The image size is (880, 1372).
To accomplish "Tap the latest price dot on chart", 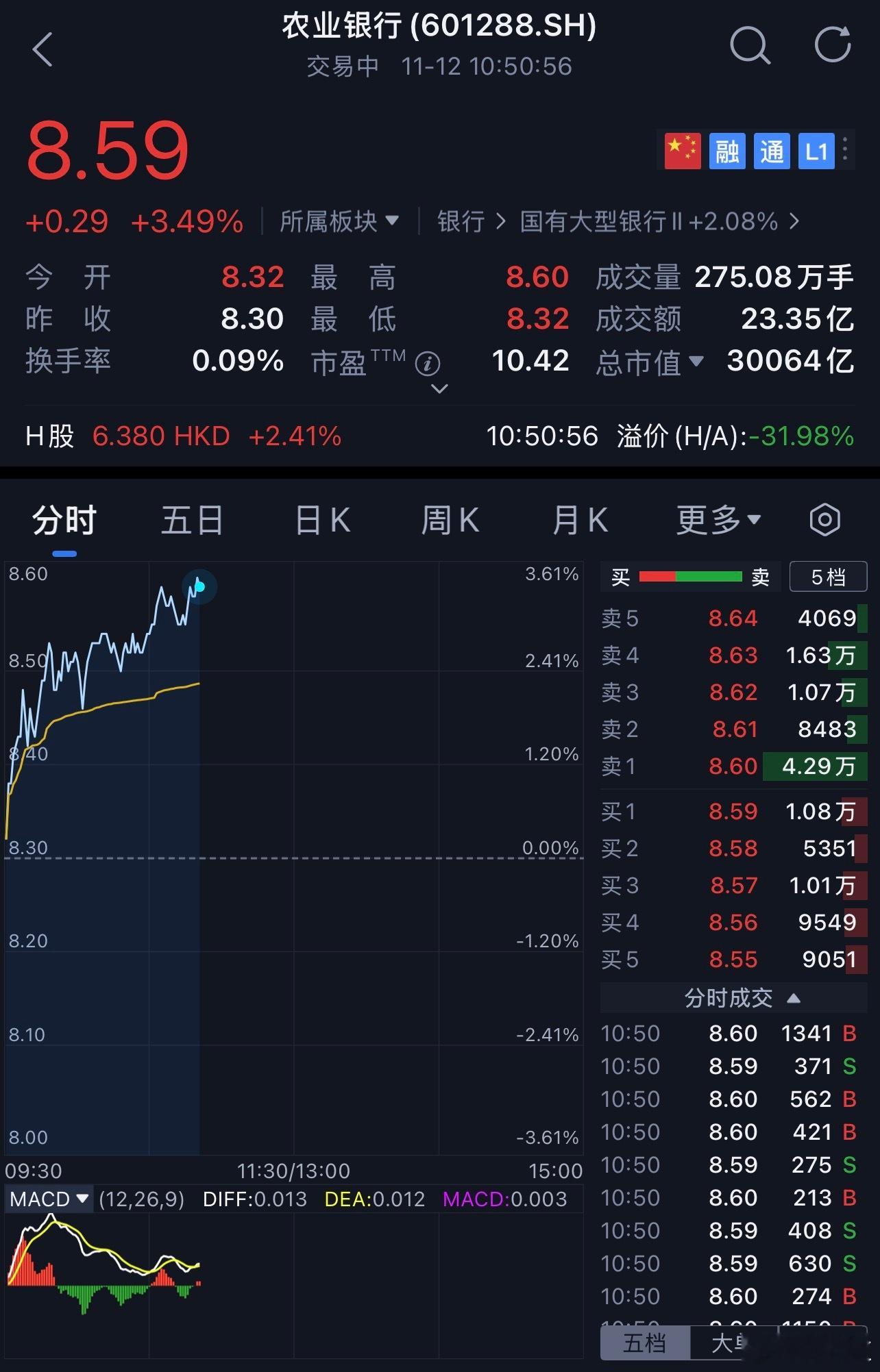I will click(199, 586).
